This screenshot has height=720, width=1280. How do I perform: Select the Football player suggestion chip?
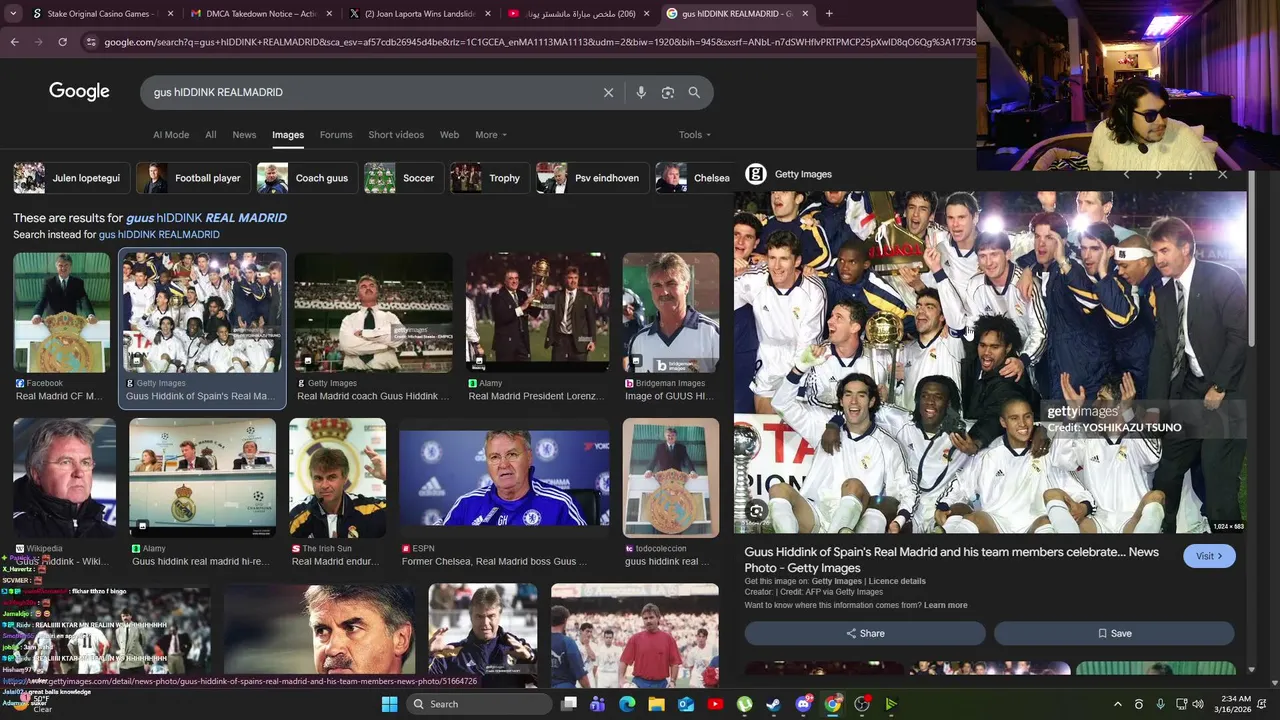coord(192,178)
